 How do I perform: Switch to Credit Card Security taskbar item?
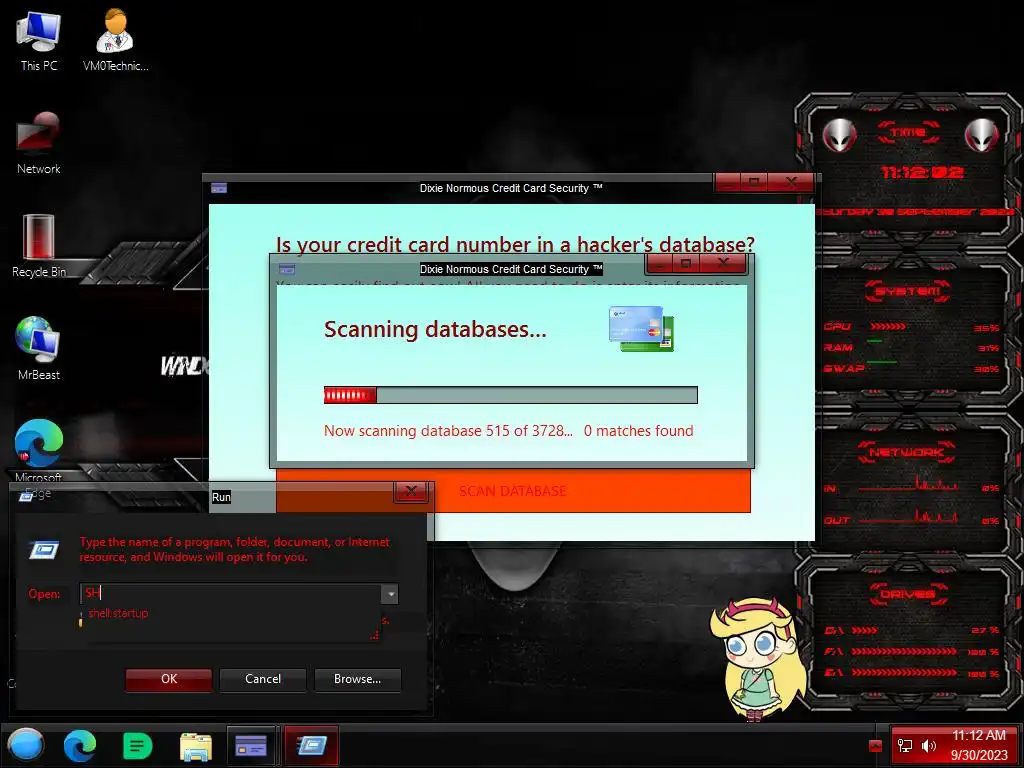[x=251, y=745]
